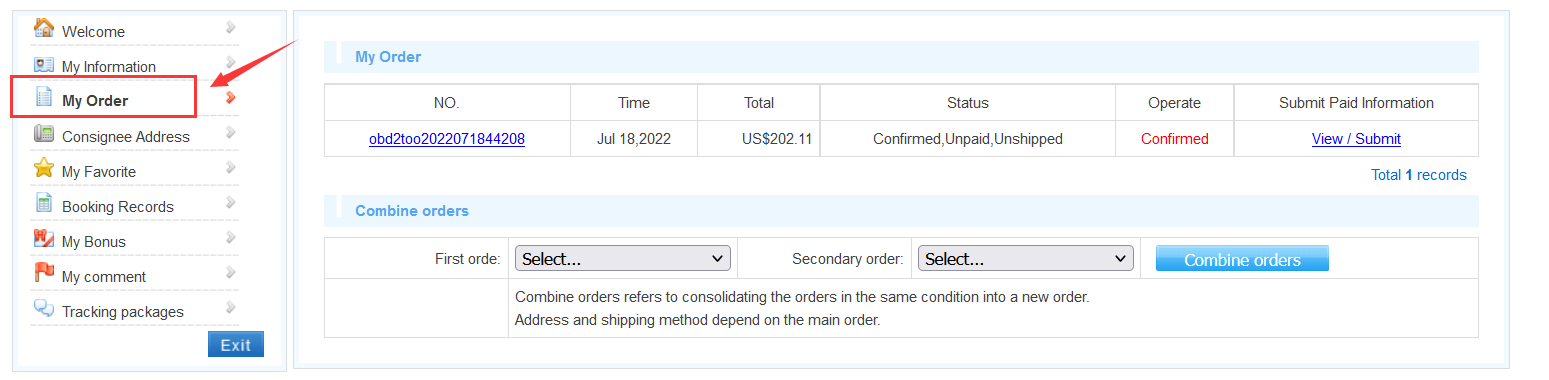Select Tracking packages in the sidebar menu
This screenshot has height=380, width=1549.
pyautogui.click(x=123, y=312)
